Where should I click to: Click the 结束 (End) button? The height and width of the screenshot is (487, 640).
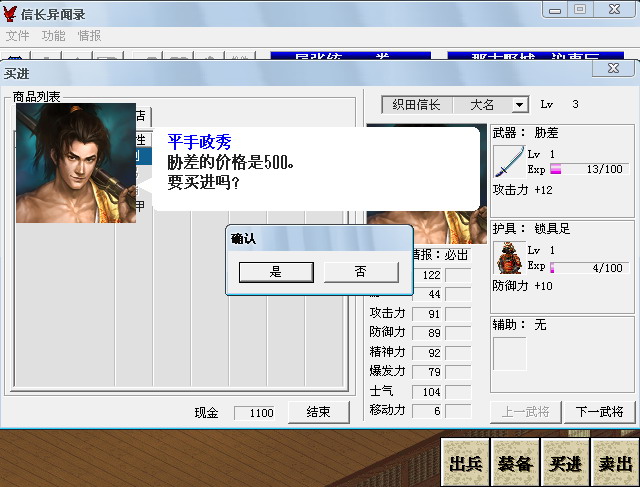pos(319,412)
